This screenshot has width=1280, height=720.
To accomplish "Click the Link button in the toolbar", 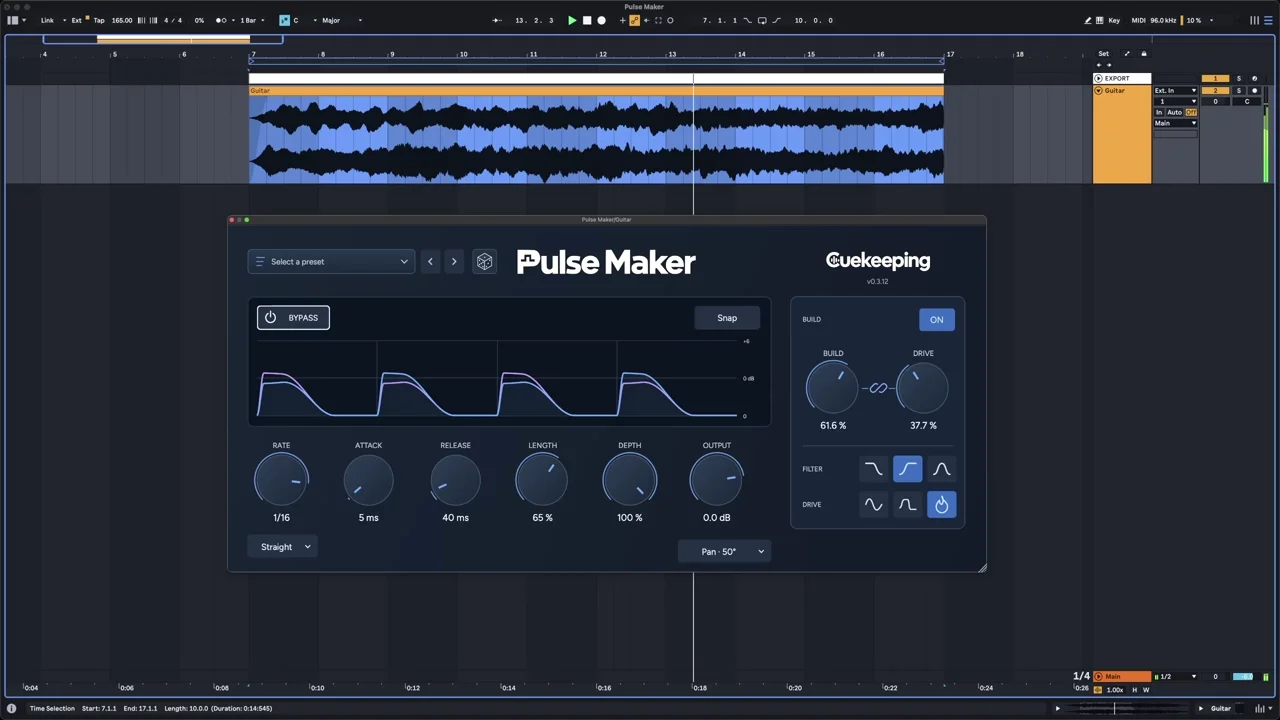I will (47, 20).
